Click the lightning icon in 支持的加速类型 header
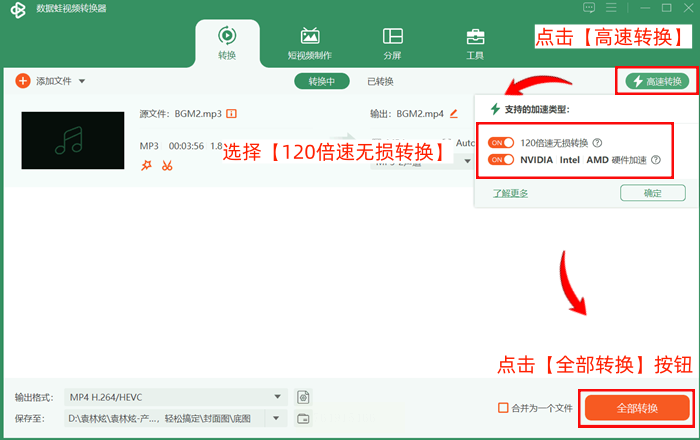The width and height of the screenshot is (700, 440). (x=495, y=109)
